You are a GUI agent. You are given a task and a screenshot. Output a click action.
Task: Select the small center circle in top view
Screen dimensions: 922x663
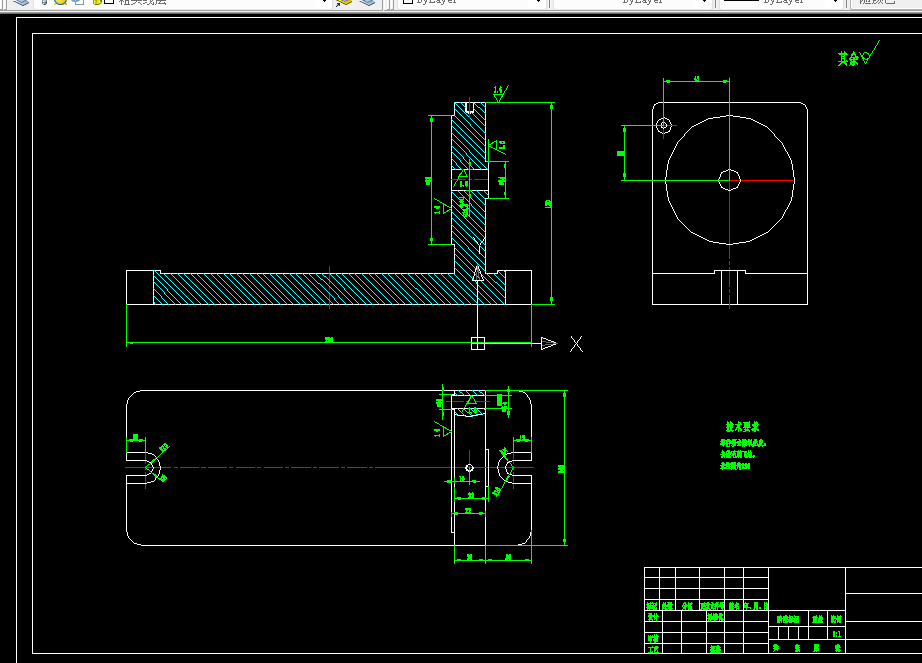[x=469, y=468]
